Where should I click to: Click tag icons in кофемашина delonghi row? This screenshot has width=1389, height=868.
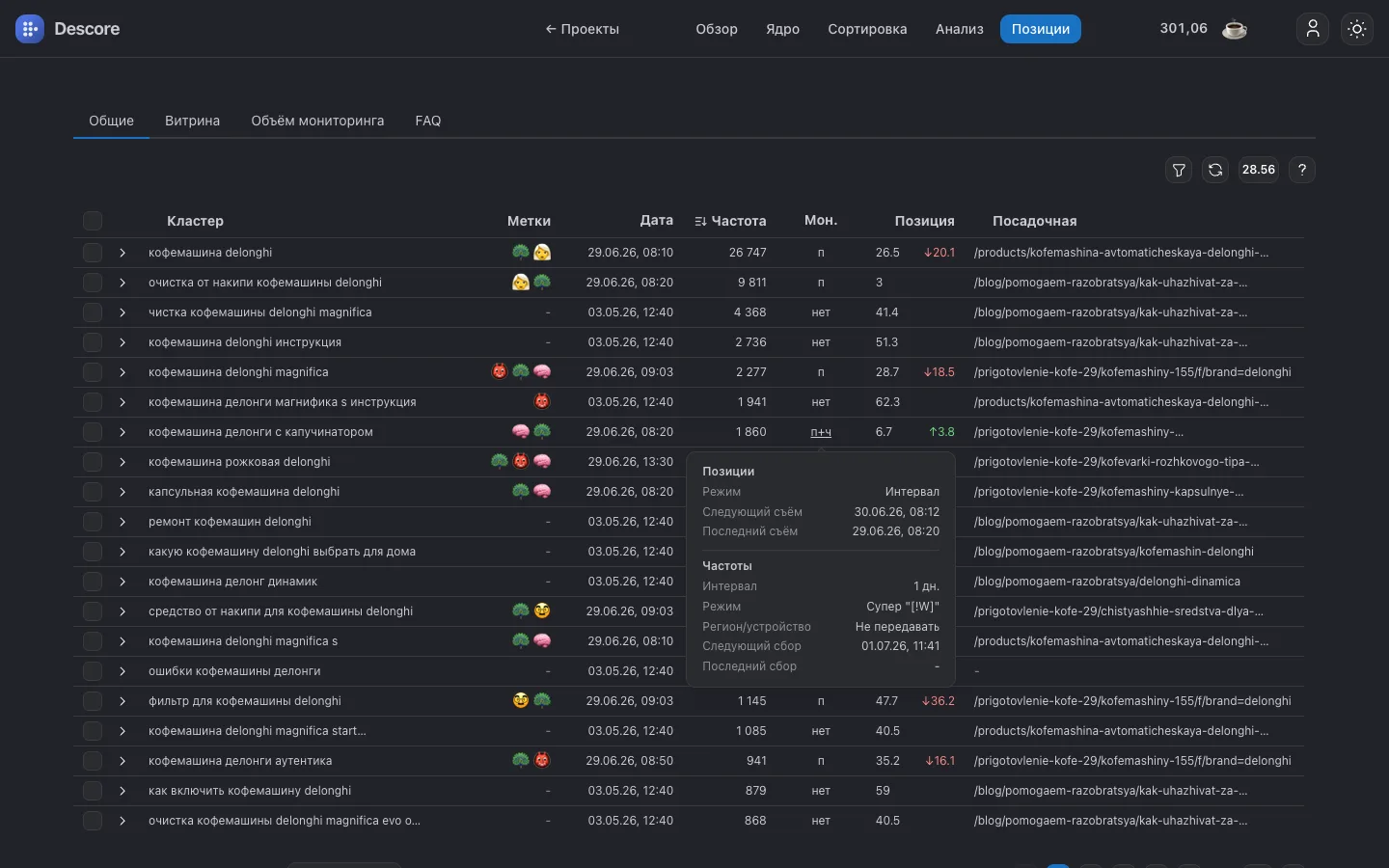point(531,253)
